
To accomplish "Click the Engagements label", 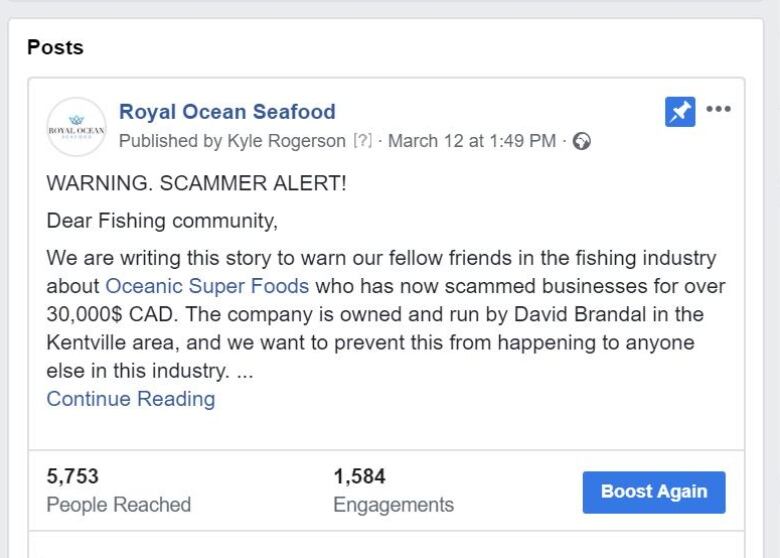I will (x=393, y=504).
